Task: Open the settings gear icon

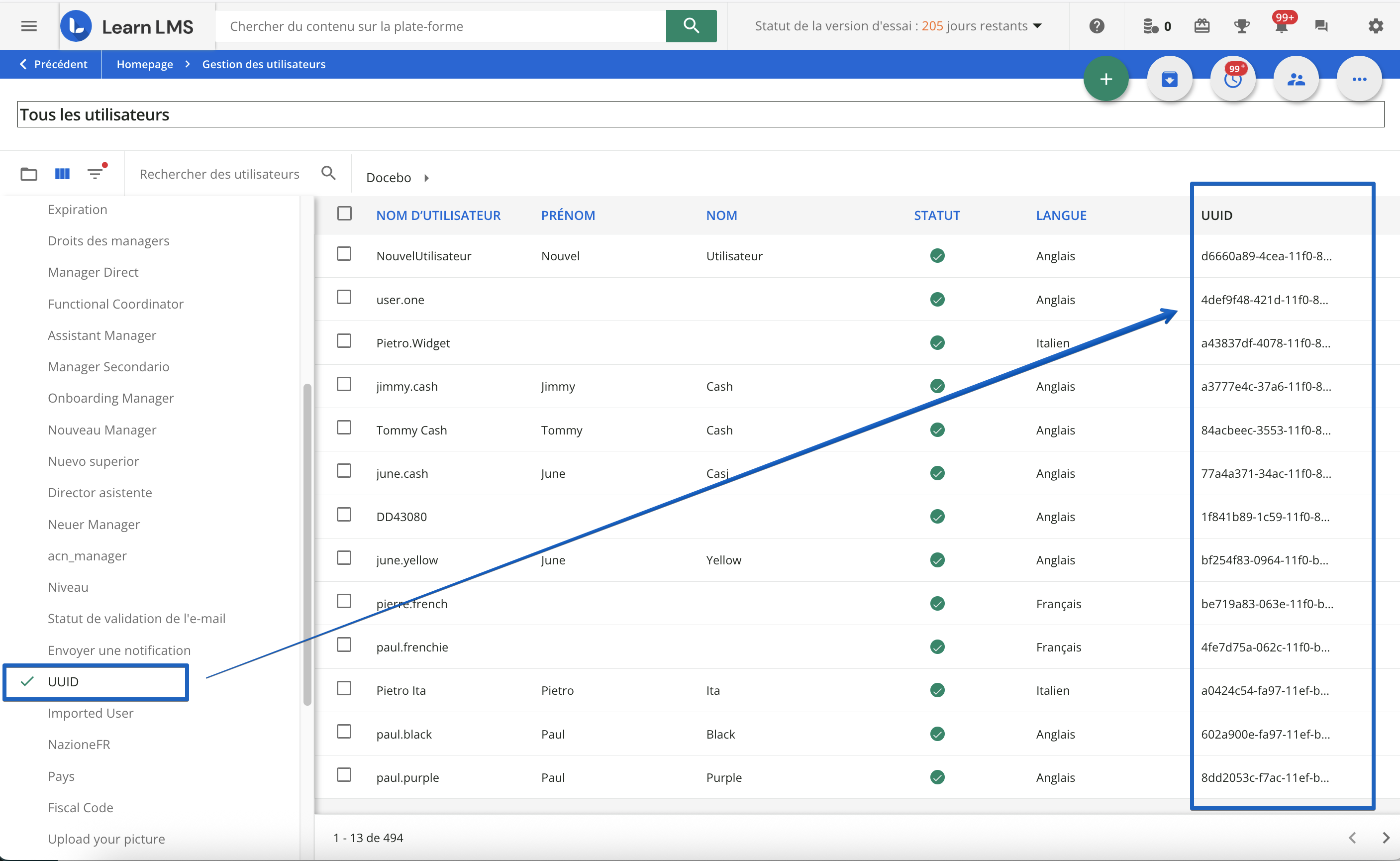Action: coord(1375,26)
